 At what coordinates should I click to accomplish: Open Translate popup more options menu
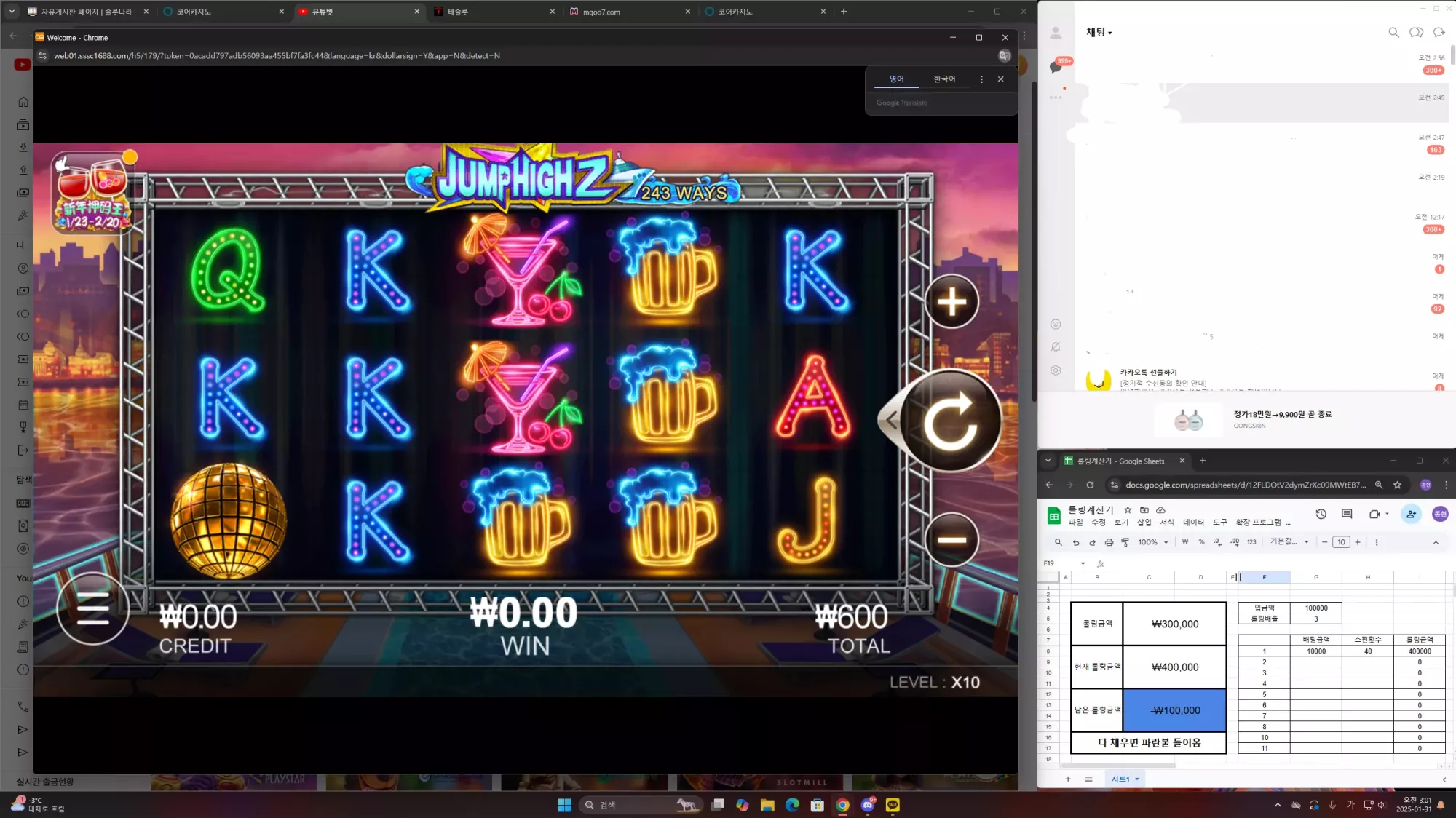pyautogui.click(x=981, y=79)
